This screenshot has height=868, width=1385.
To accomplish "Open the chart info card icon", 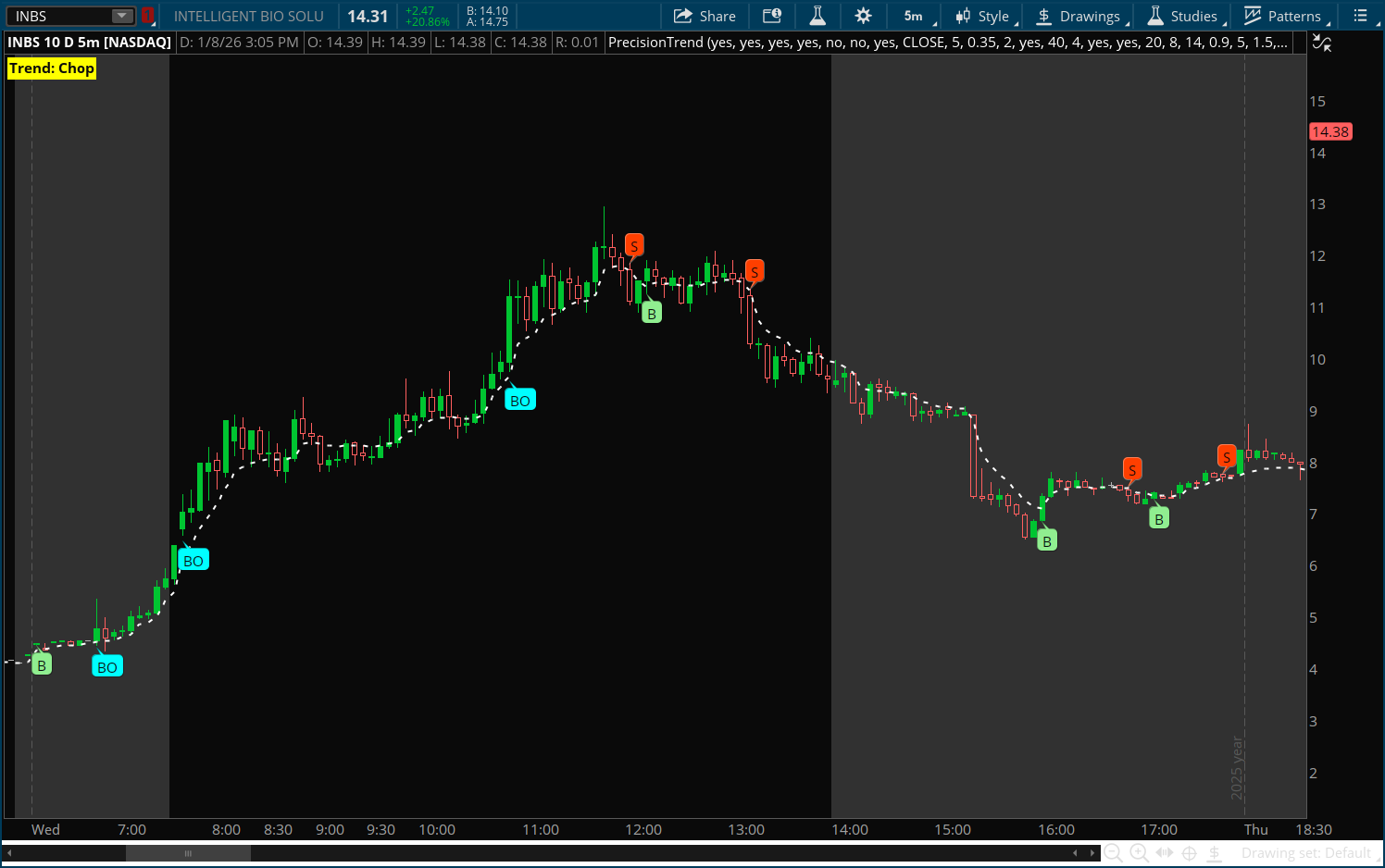I will 772,16.
